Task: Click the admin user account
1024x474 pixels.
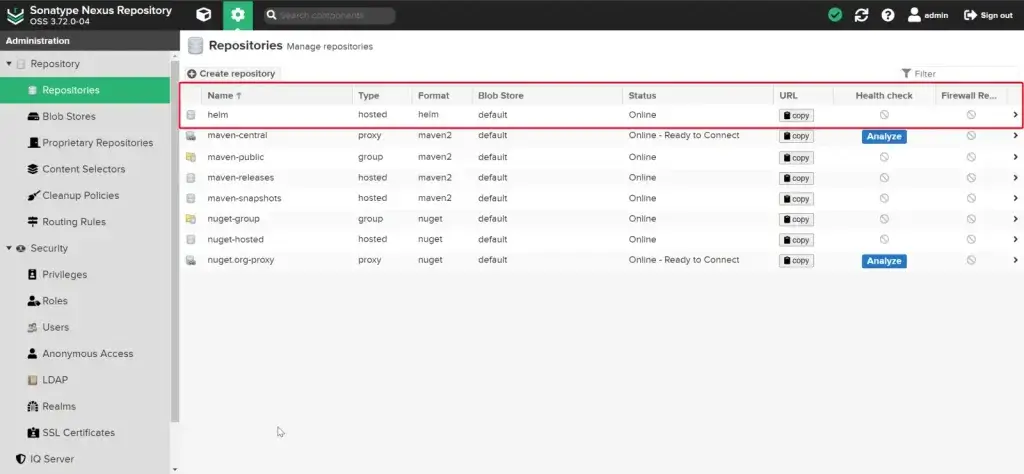Action: coord(928,14)
